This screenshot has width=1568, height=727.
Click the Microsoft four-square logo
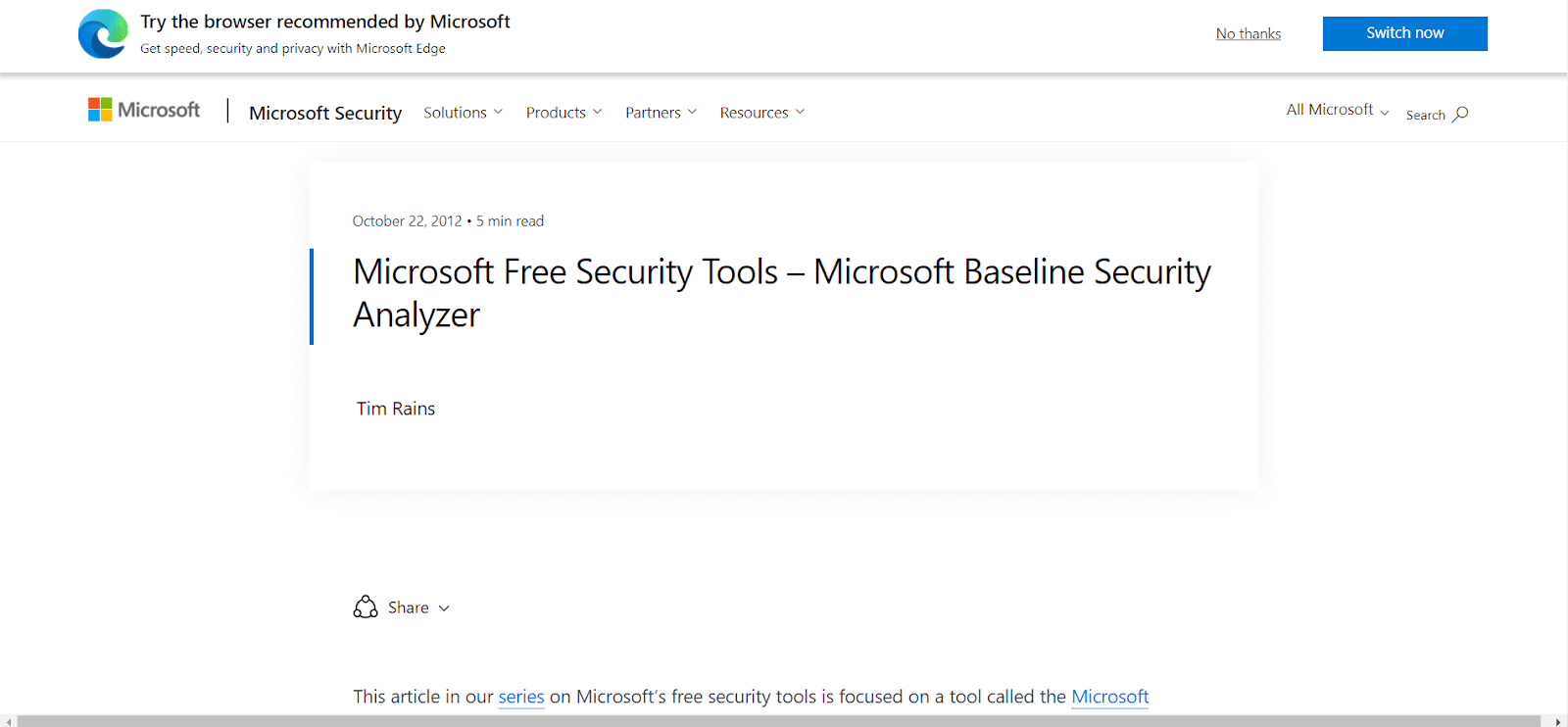[x=100, y=110]
